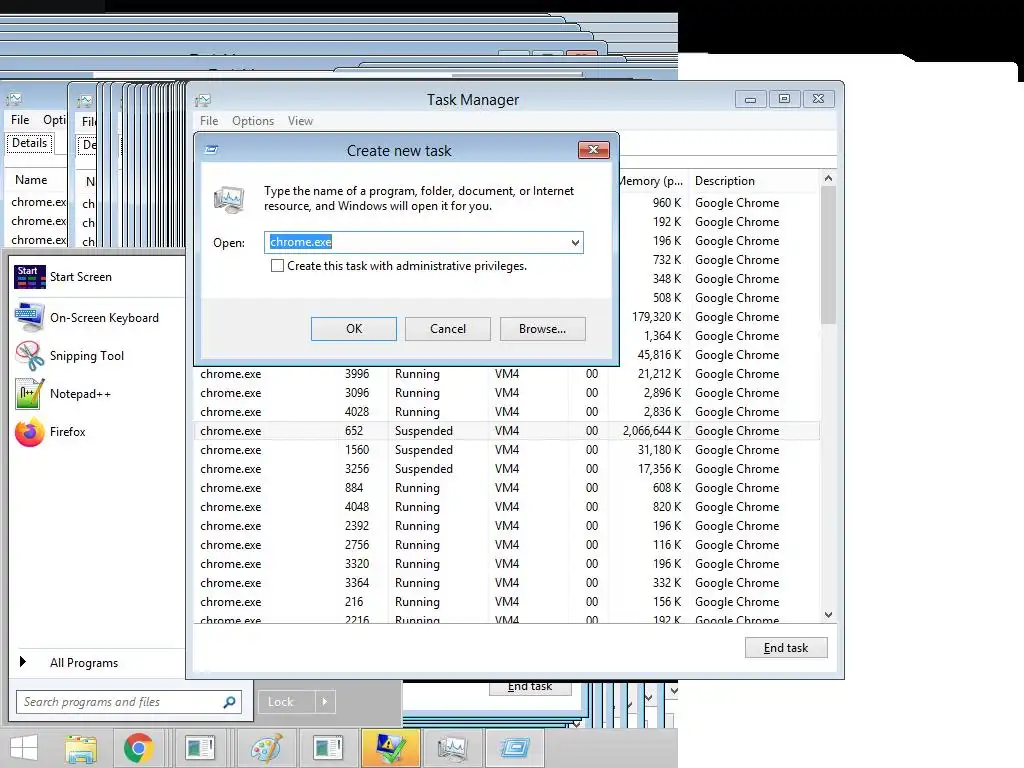Click the process list scroll down arrow
The width and height of the screenshot is (1024, 768).
coord(828,615)
